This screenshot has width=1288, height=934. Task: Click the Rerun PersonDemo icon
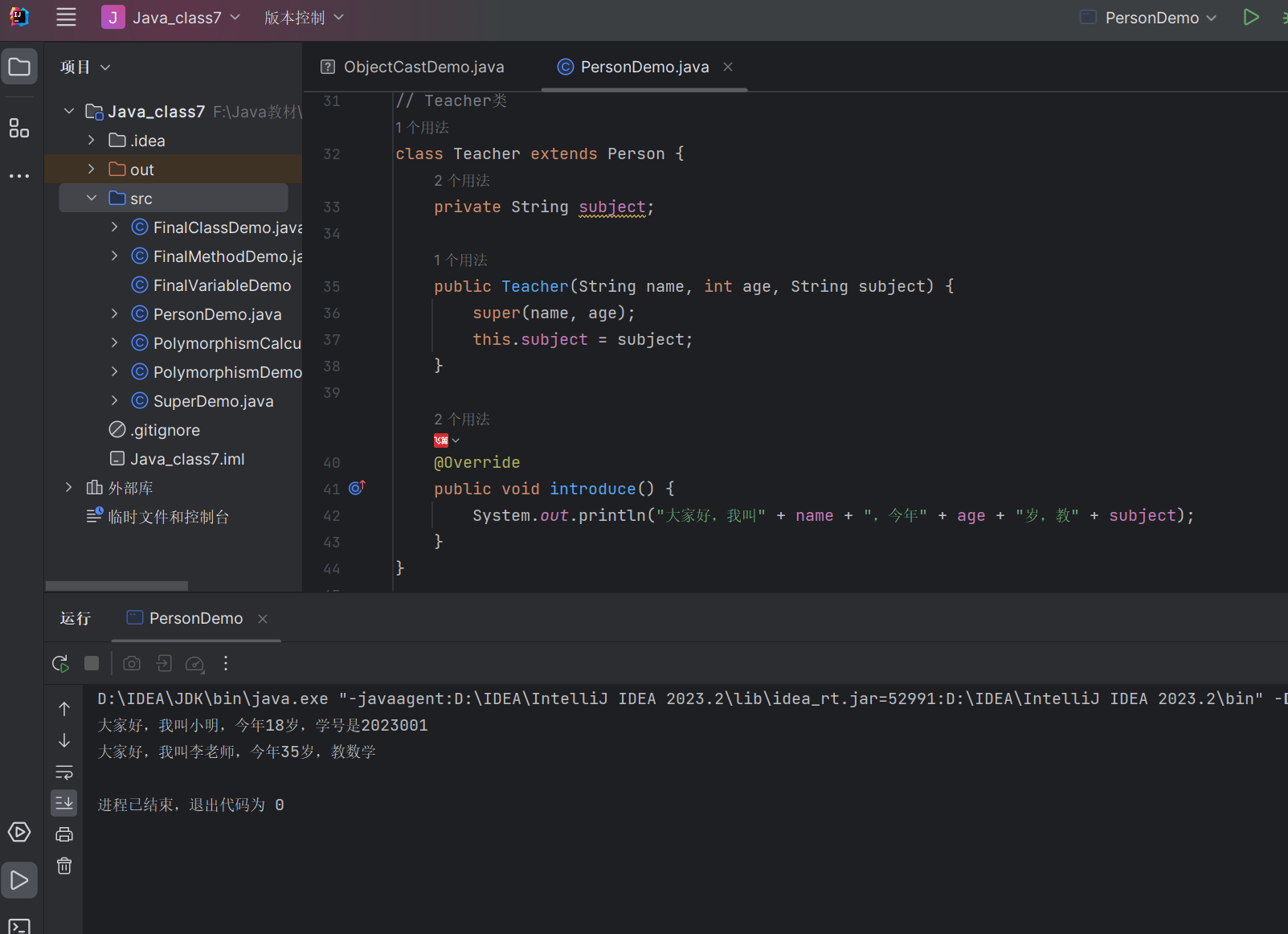tap(60, 664)
